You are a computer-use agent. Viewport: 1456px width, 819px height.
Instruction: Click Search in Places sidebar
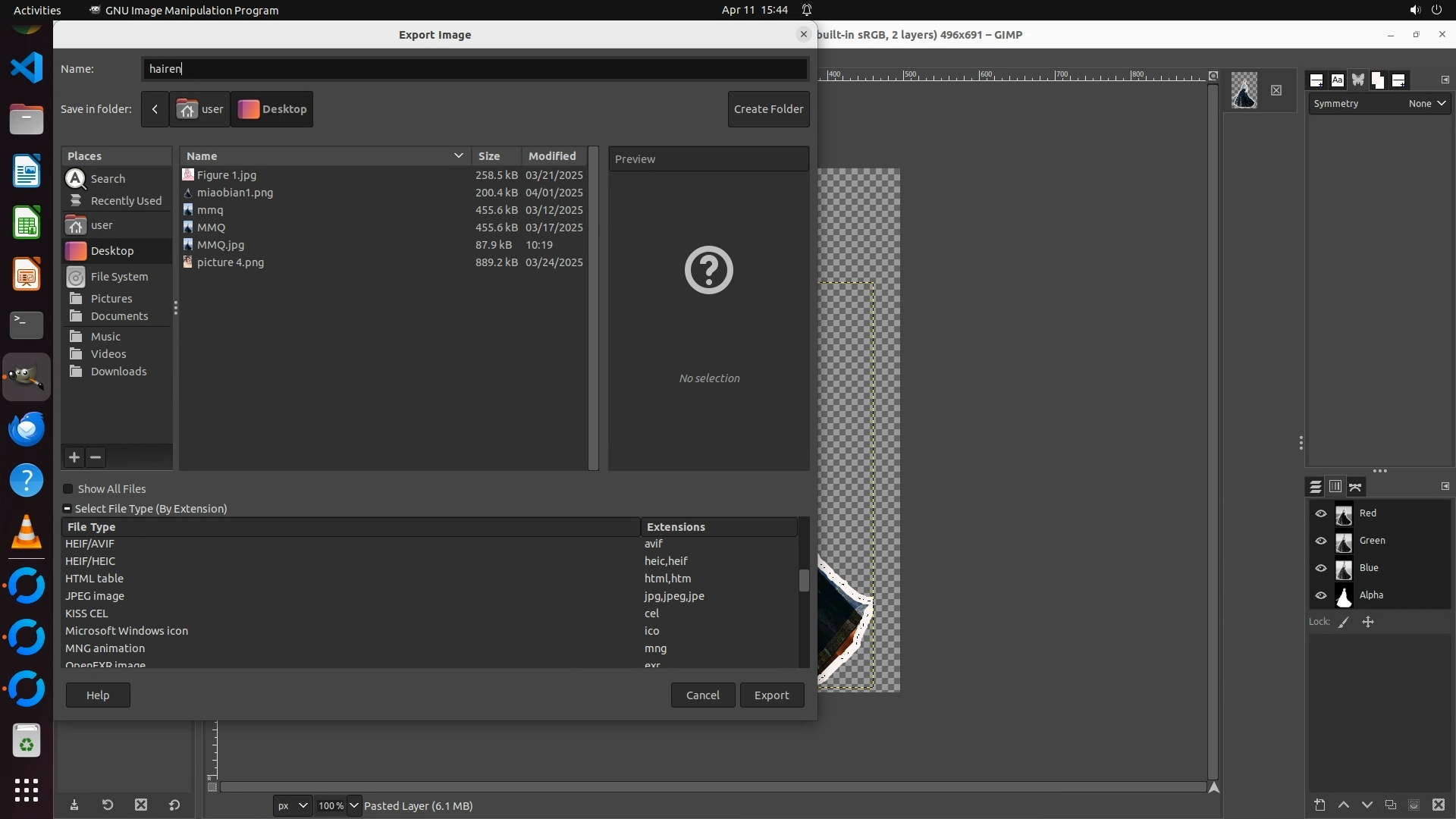pyautogui.click(x=108, y=179)
